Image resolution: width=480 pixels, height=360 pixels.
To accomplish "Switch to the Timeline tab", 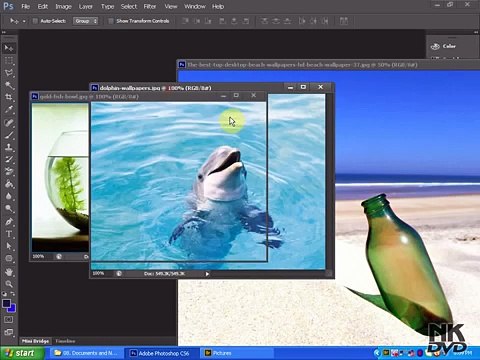I will point(65,341).
